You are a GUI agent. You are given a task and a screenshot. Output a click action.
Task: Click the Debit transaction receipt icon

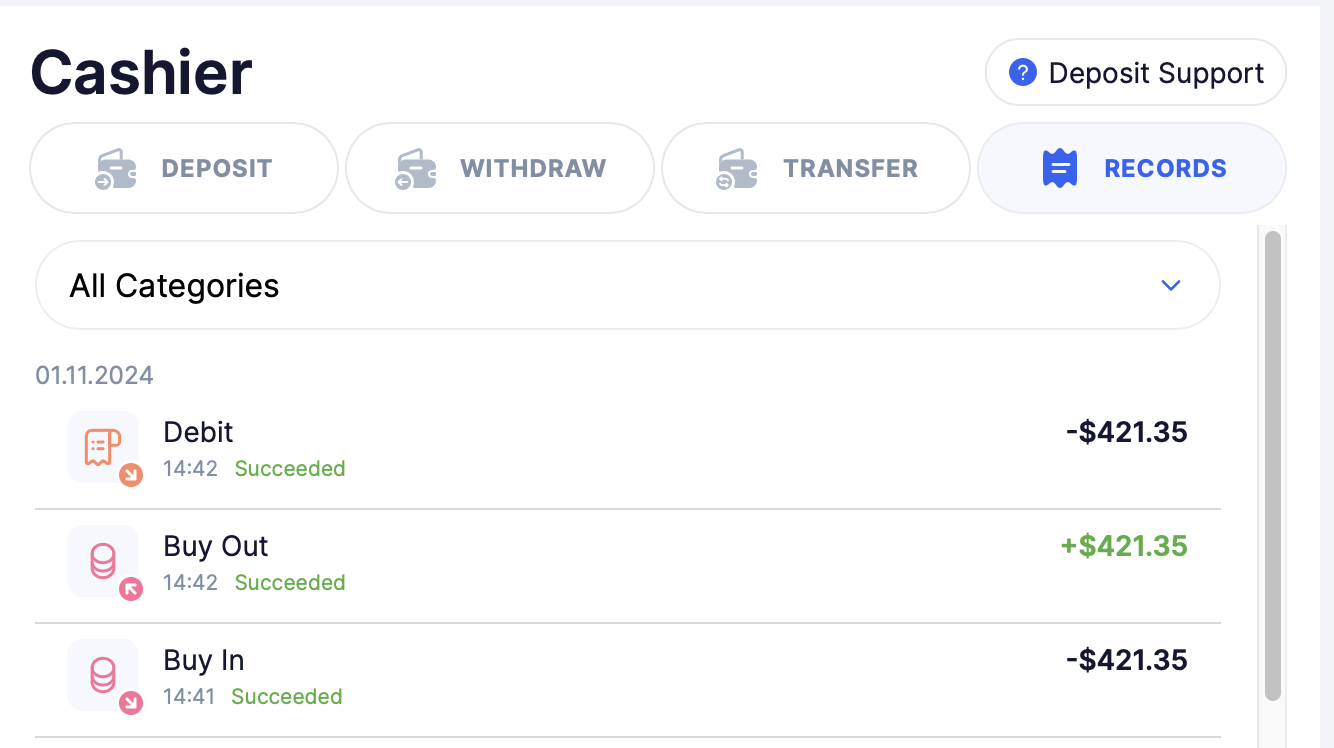103,447
